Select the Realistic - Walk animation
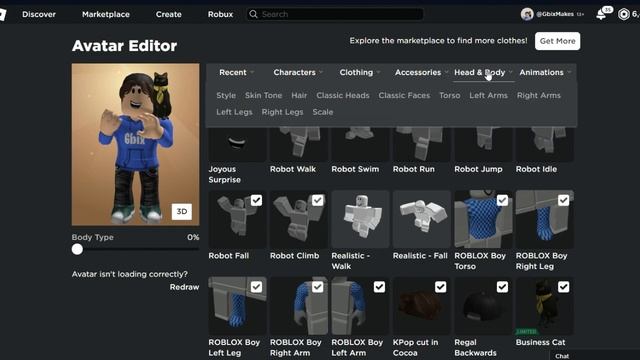The width and height of the screenshot is (640, 360). click(x=360, y=219)
